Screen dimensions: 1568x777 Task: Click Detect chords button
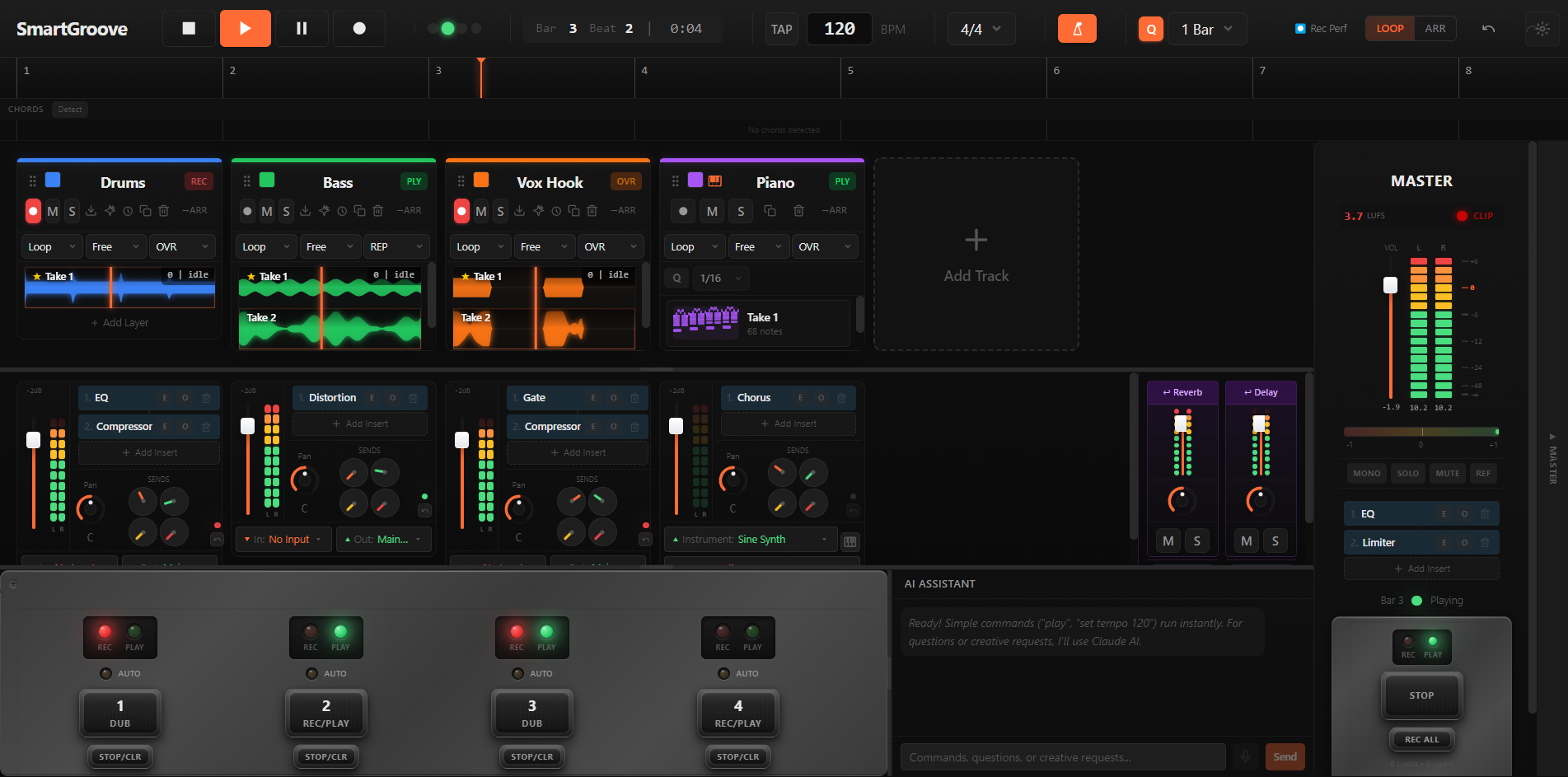[69, 110]
